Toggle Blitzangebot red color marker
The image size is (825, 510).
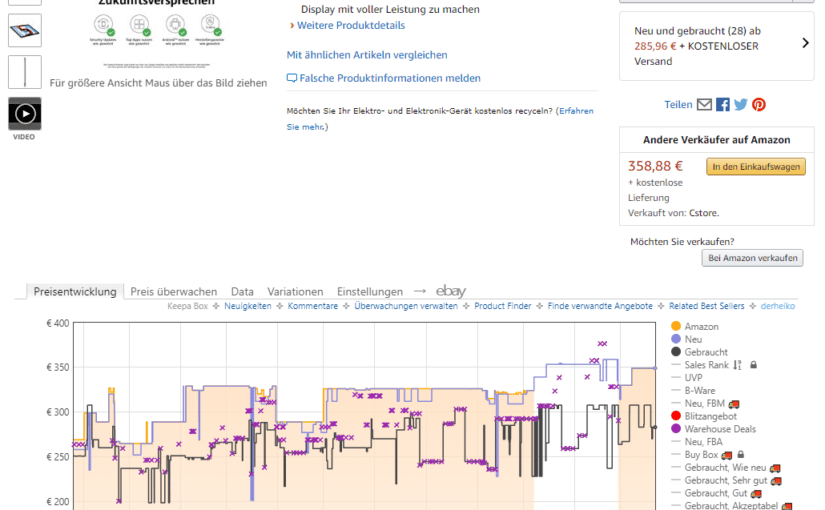pyautogui.click(x=676, y=415)
